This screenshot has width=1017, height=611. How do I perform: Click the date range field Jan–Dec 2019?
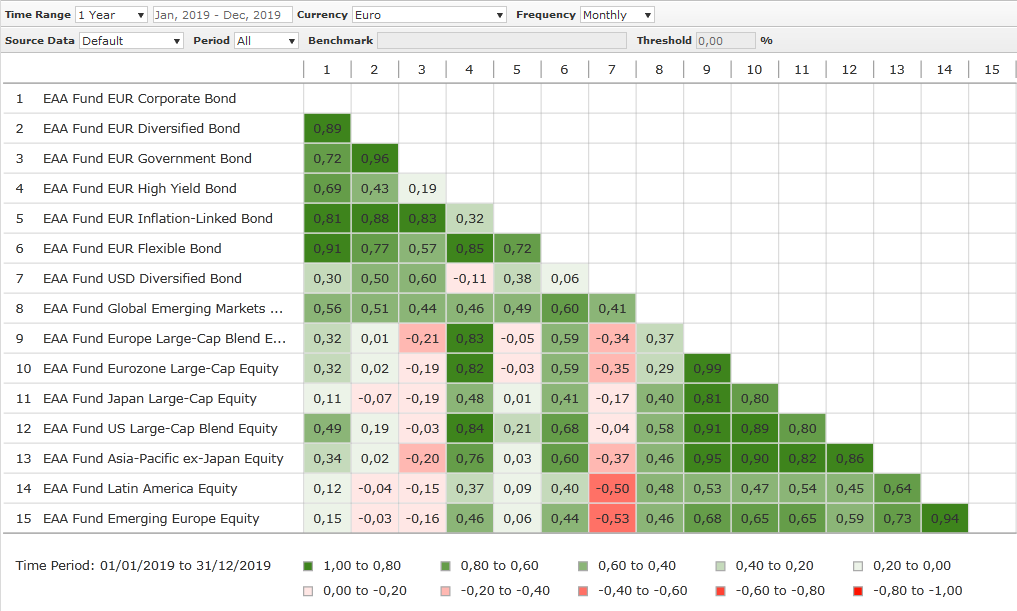coord(222,15)
